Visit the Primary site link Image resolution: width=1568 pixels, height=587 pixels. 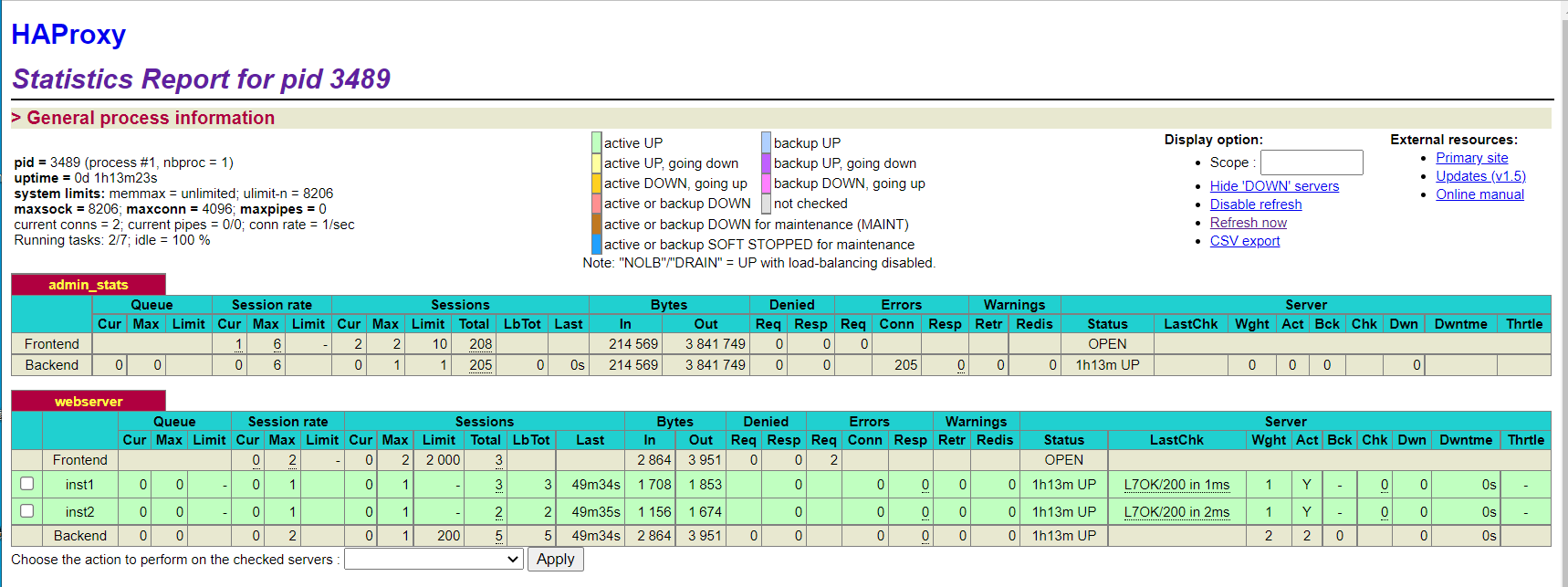click(x=1472, y=158)
